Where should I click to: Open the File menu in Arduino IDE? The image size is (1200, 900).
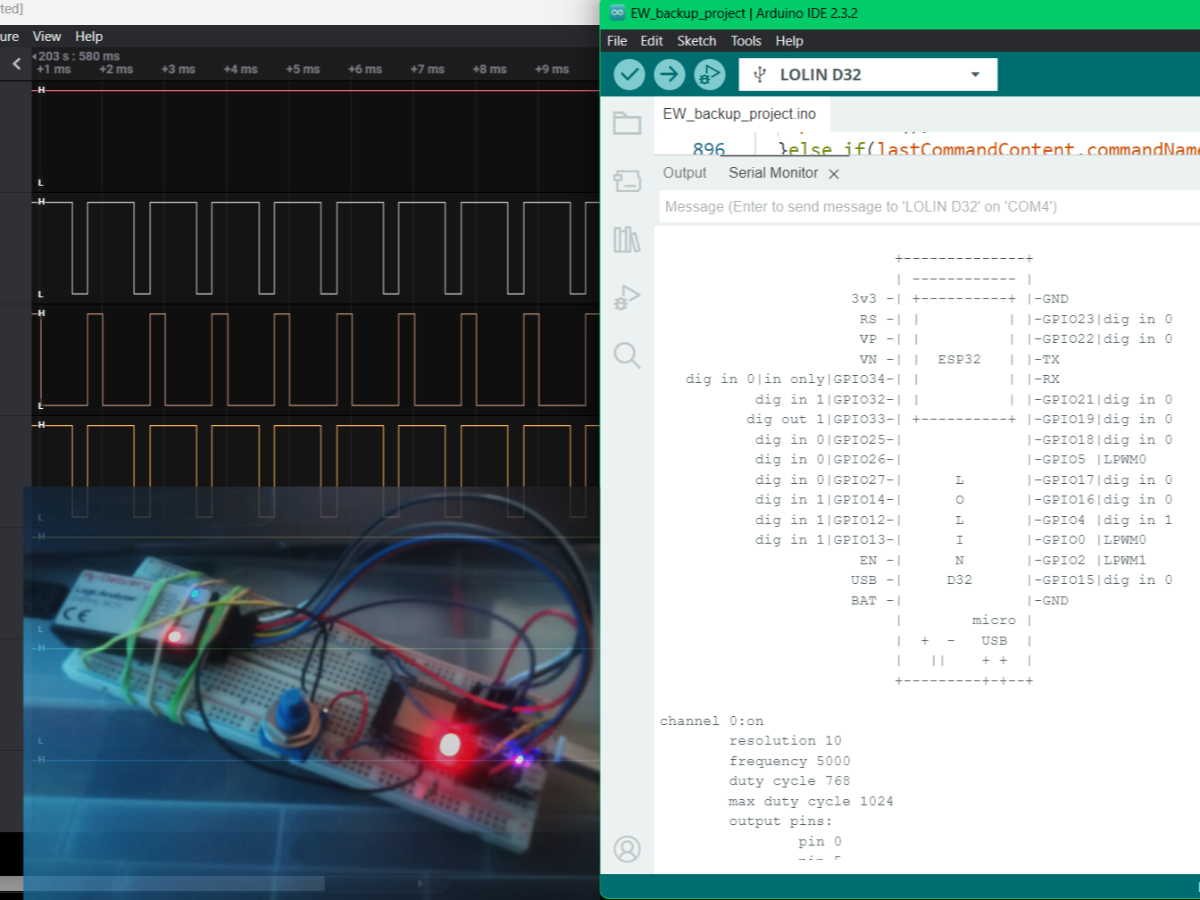point(617,41)
